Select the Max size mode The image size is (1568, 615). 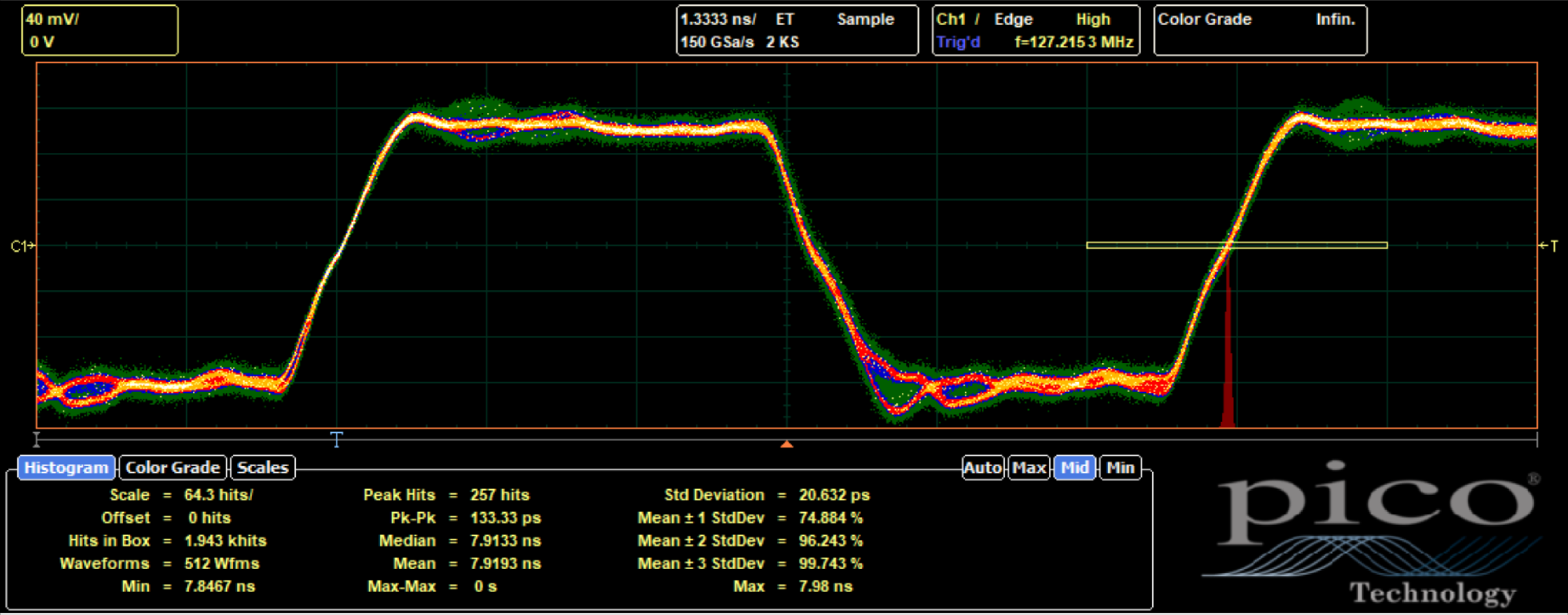(x=1029, y=467)
